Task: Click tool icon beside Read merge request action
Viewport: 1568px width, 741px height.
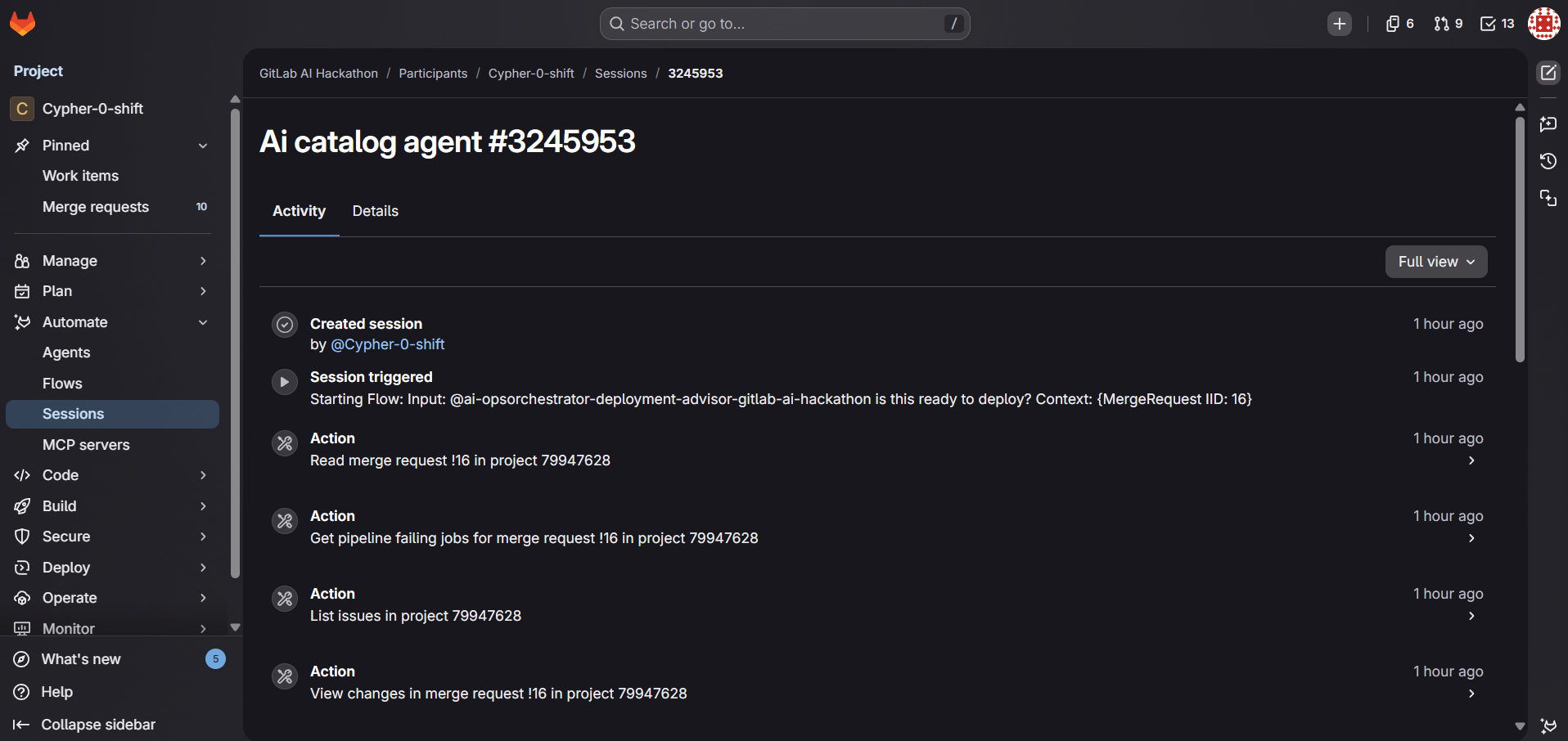Action: click(285, 443)
